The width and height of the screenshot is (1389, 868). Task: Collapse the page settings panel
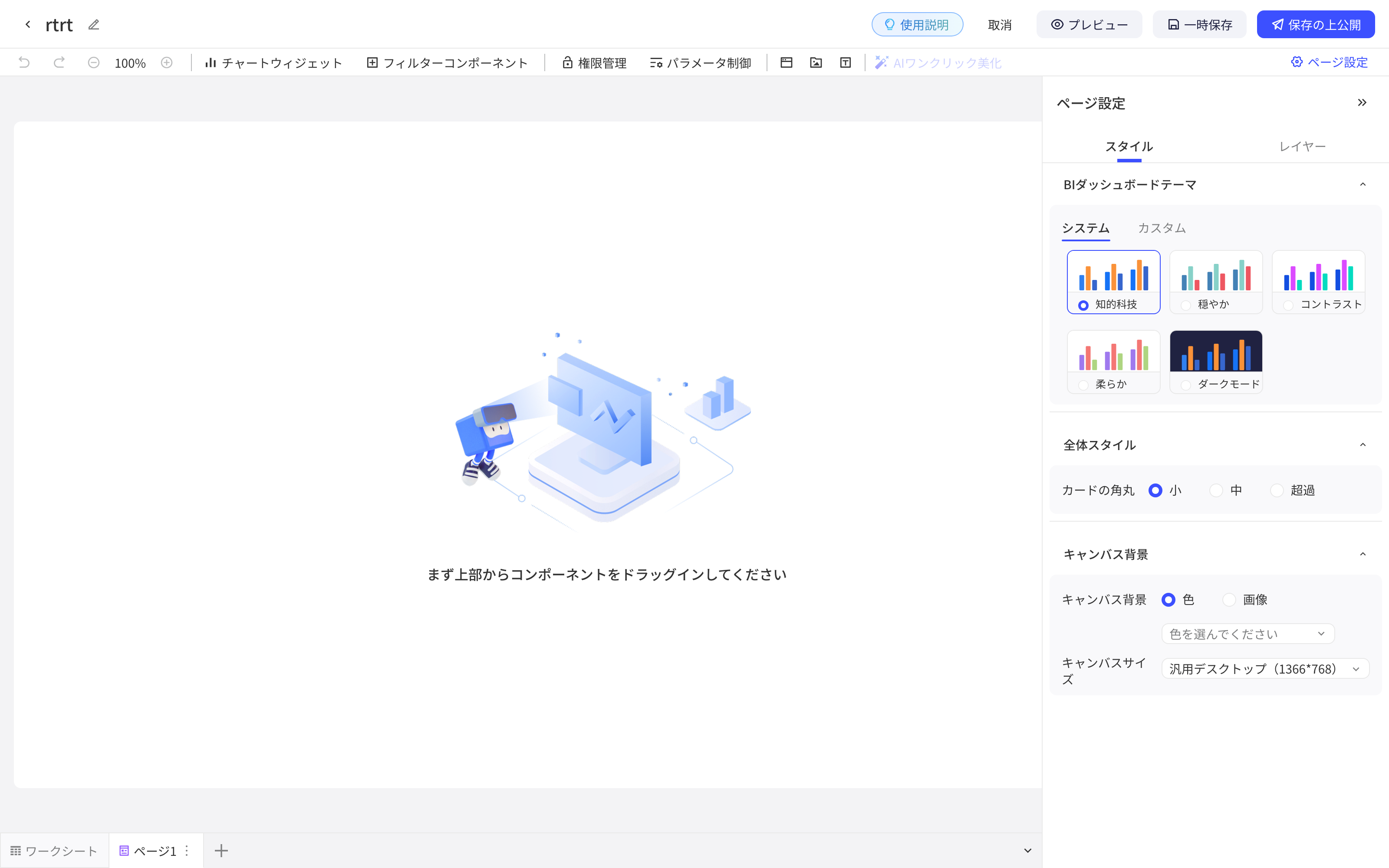point(1362,103)
